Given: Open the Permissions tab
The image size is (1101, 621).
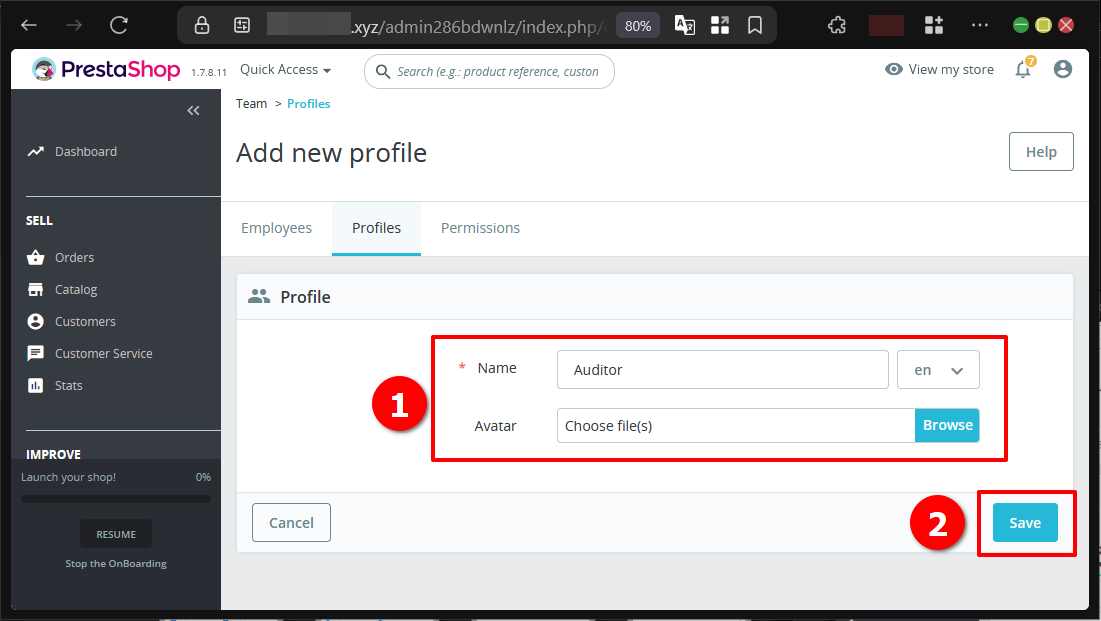Looking at the screenshot, I should point(480,228).
